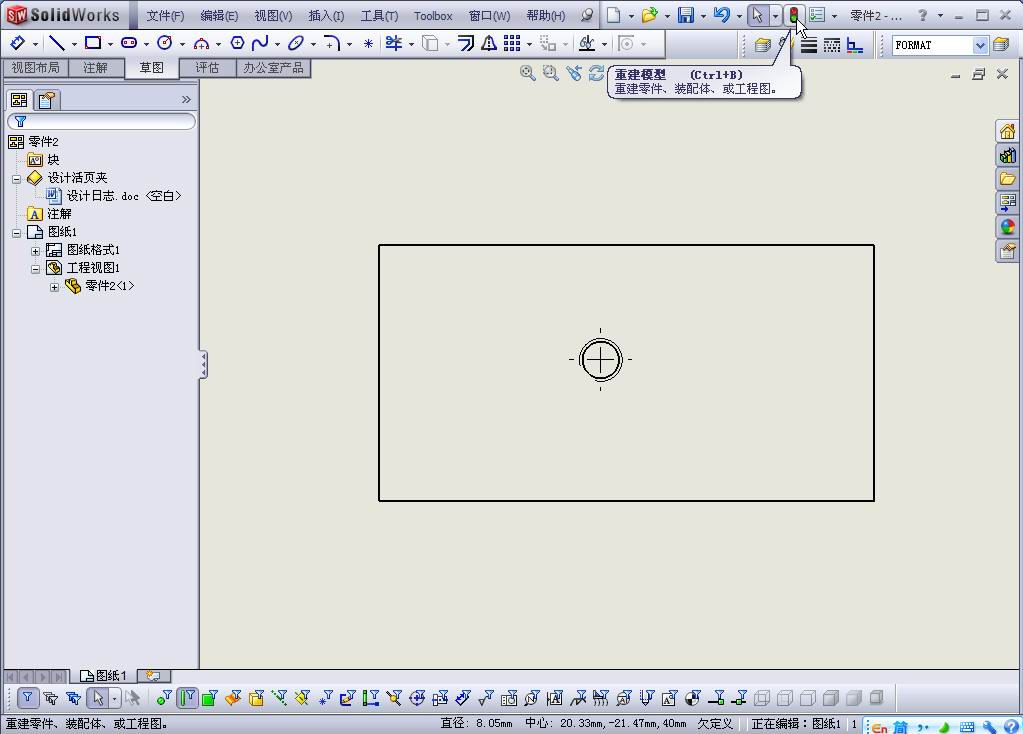Toggle the selection filter toolbar funnel button
1023x734 pixels.
click(27, 698)
